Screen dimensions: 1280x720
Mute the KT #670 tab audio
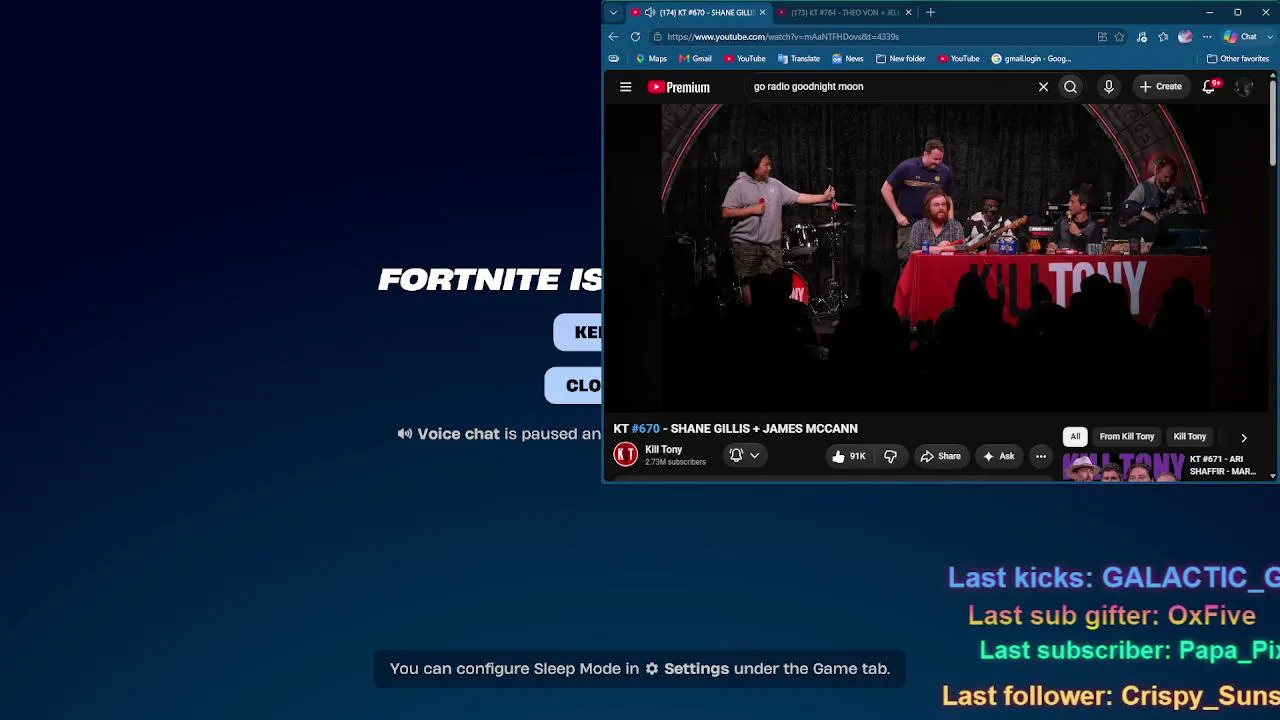pyautogui.click(x=650, y=13)
